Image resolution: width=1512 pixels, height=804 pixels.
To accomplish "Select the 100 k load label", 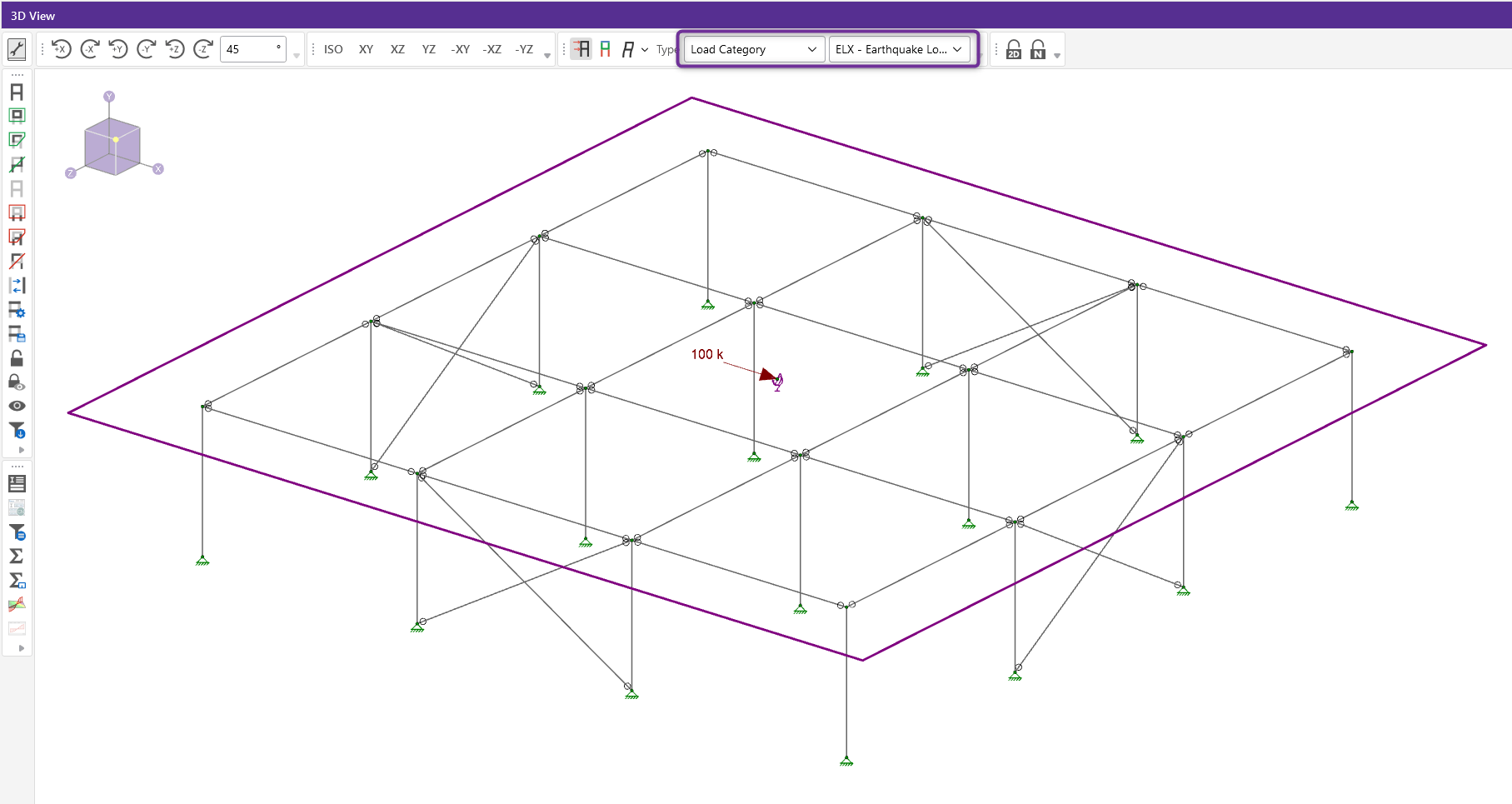I will point(707,354).
